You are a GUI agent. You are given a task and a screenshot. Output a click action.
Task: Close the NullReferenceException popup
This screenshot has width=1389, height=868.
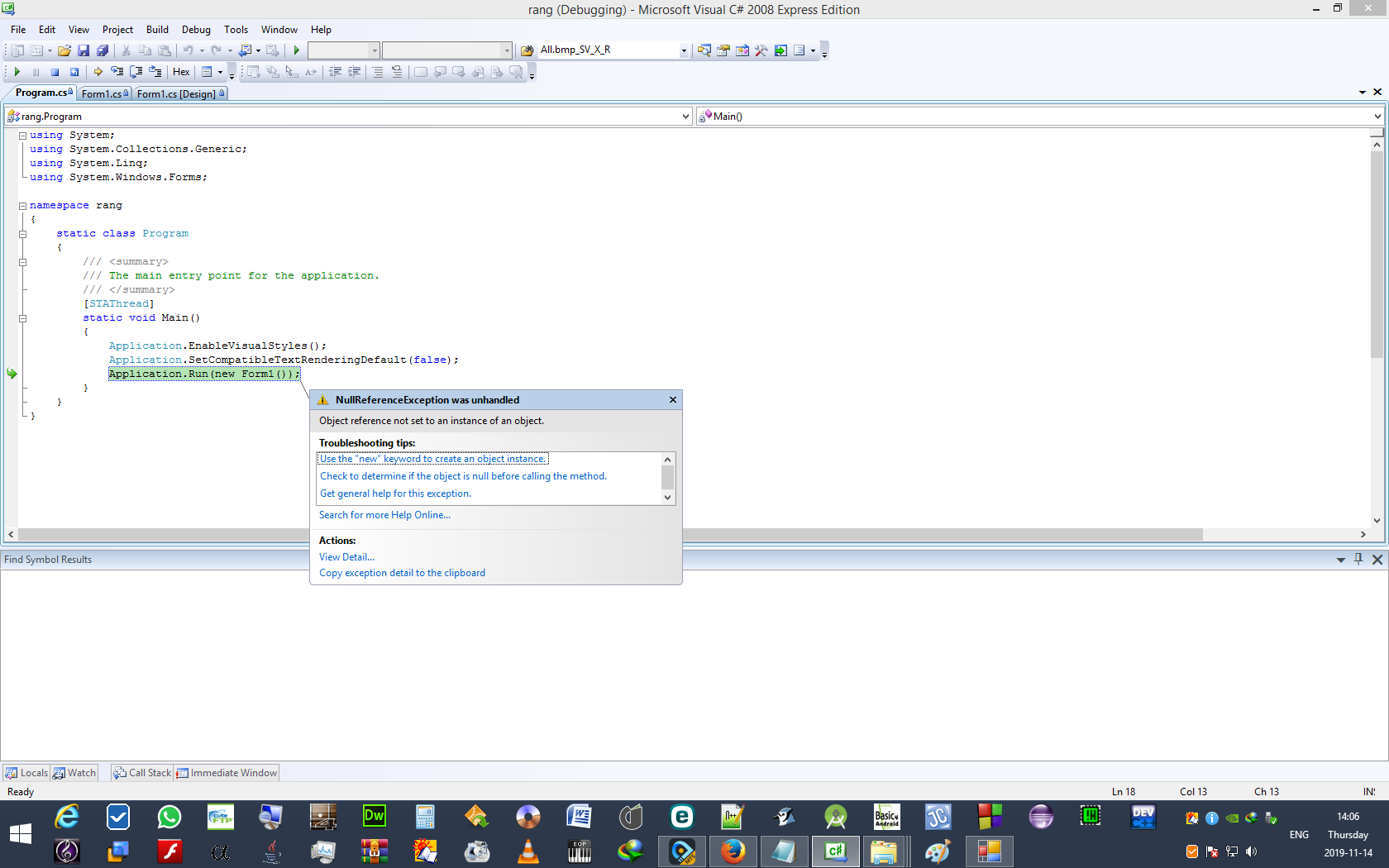673,400
